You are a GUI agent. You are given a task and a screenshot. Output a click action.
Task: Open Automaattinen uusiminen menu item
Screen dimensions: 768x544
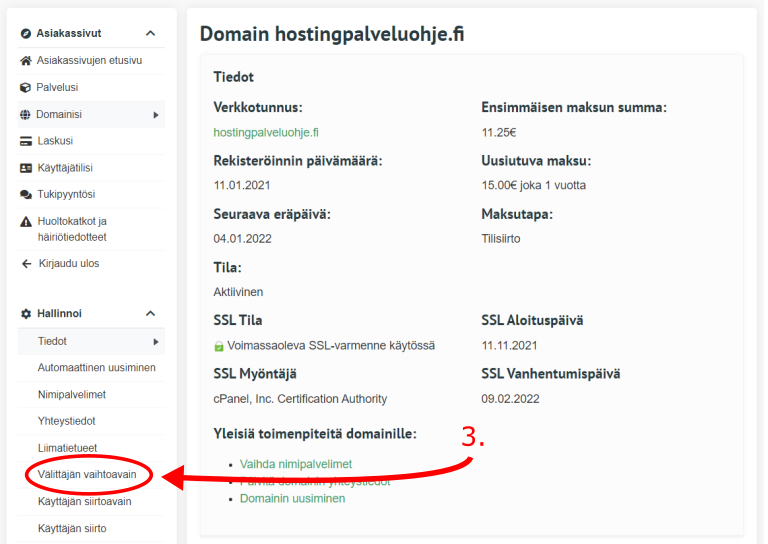pyautogui.click(x=96, y=368)
